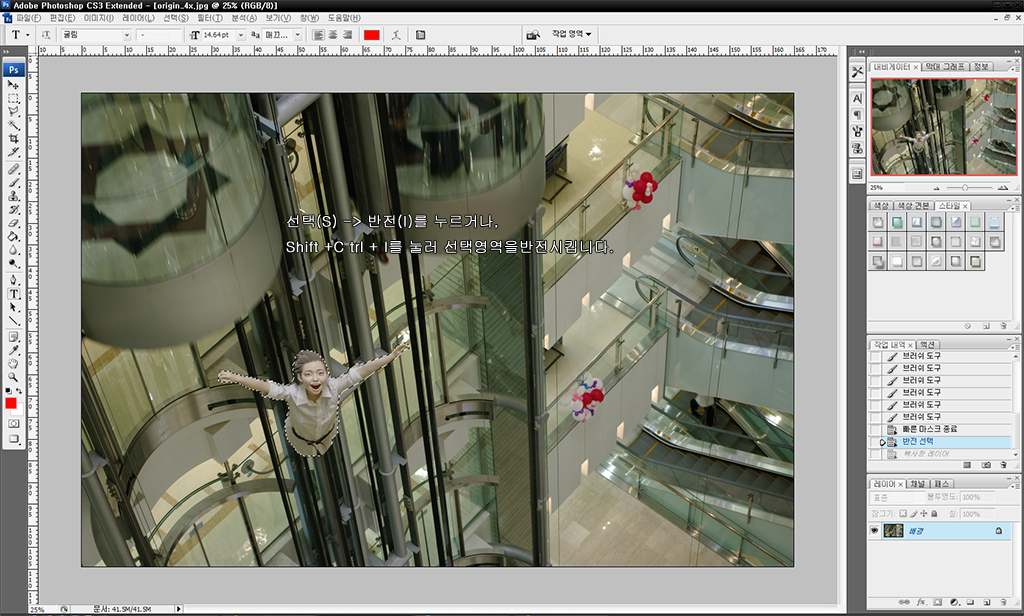Add a layer style with fx button

coord(921,602)
